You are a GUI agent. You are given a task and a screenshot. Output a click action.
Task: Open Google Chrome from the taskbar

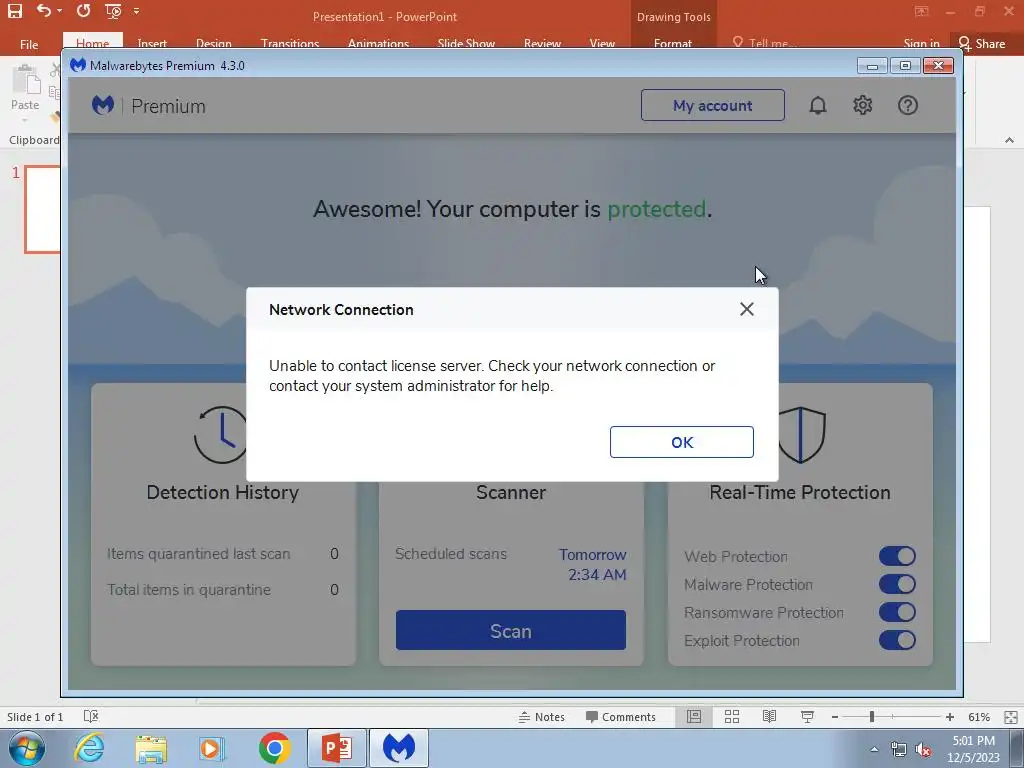click(x=274, y=748)
